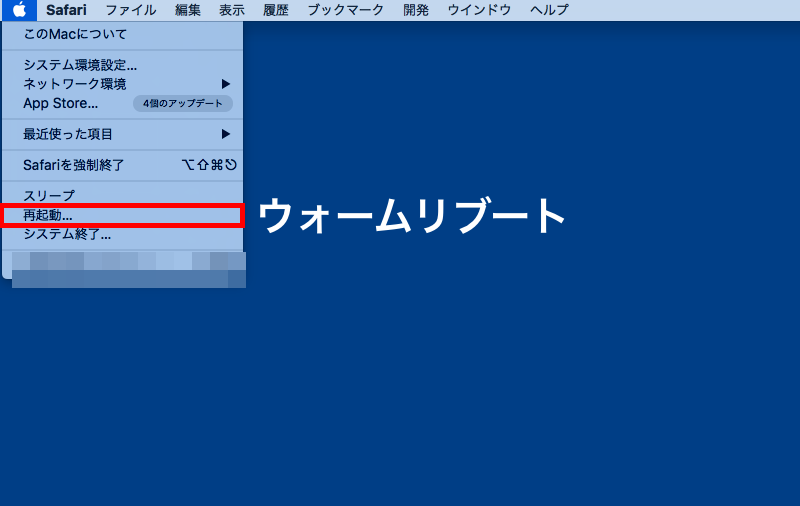Open the Safari application menu
Screen dimensions: 800x506
(66, 10)
